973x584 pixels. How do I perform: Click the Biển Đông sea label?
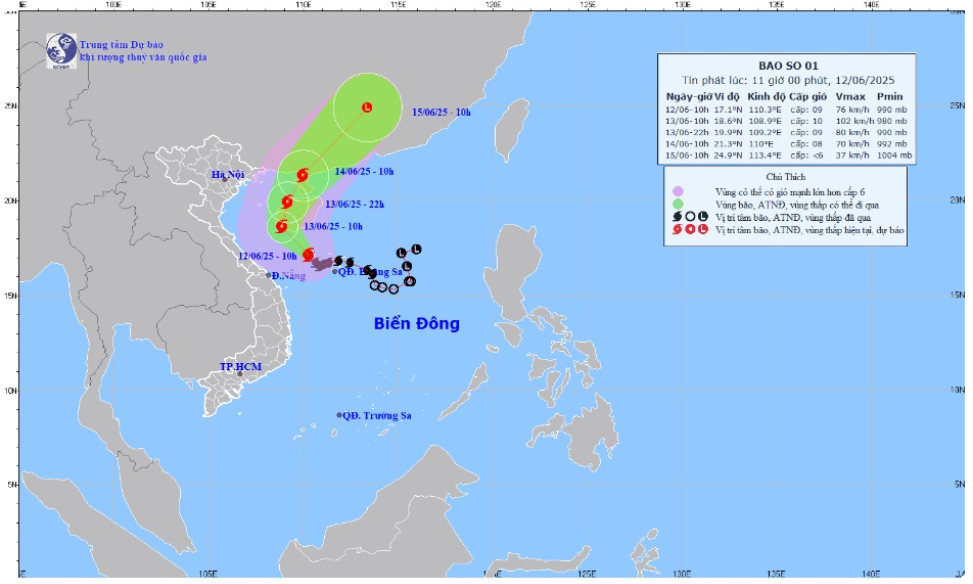pyautogui.click(x=417, y=324)
